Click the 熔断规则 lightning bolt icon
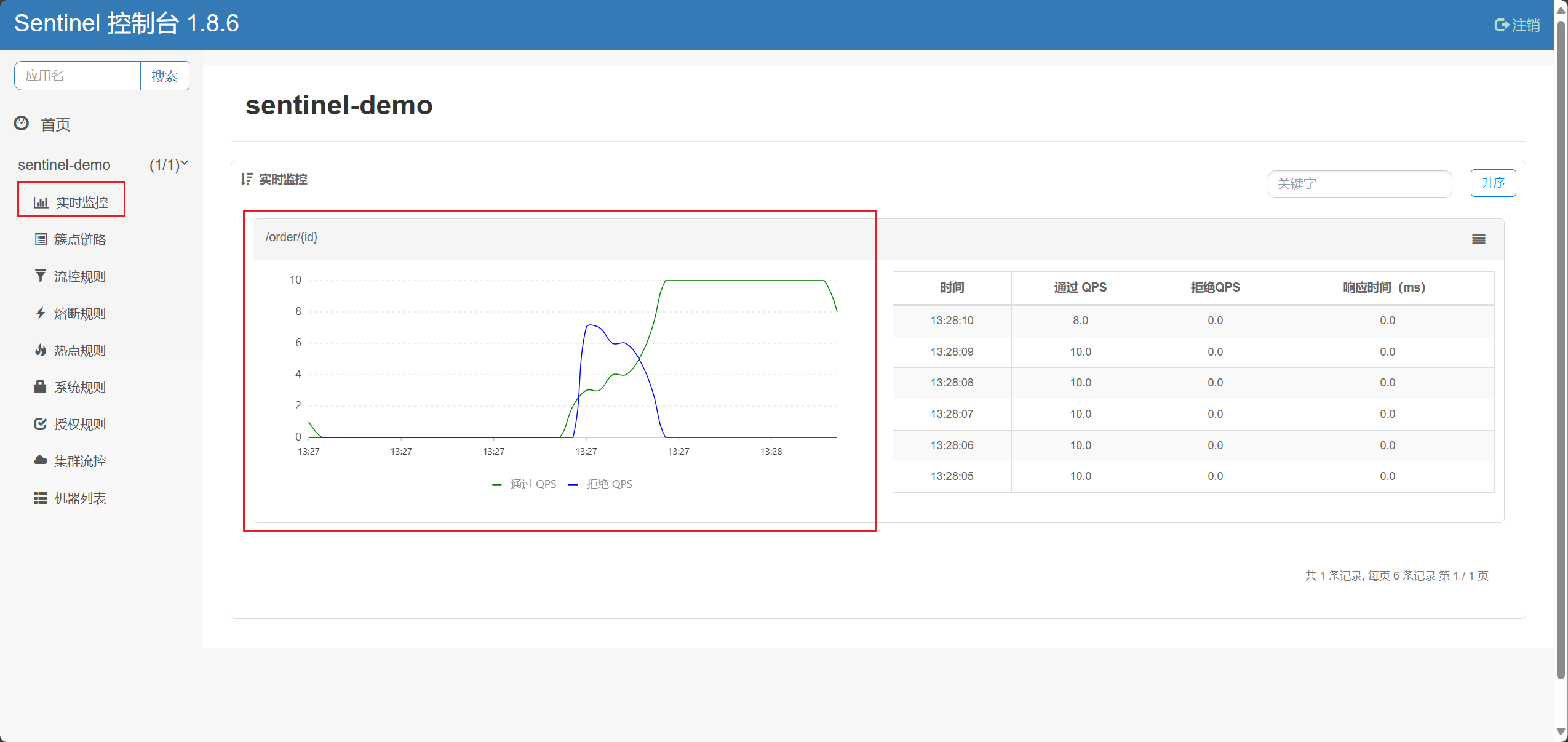 tap(41, 313)
